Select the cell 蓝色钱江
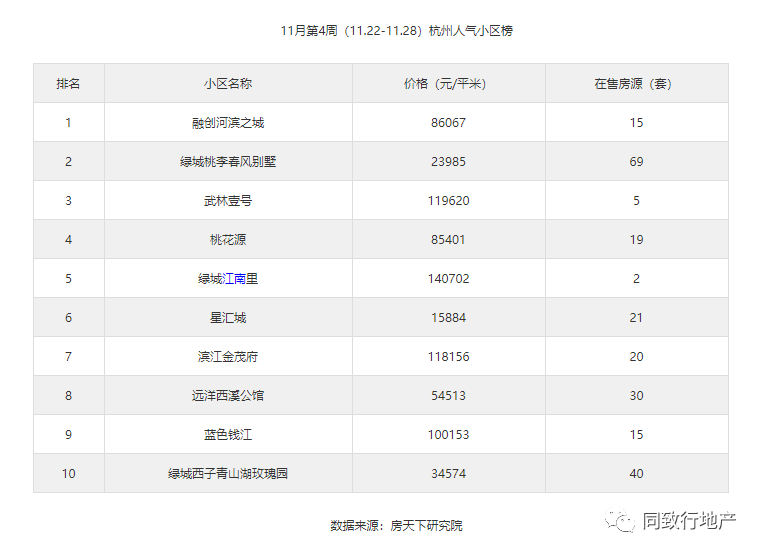Screen dimensions: 761x554 [x=228, y=435]
